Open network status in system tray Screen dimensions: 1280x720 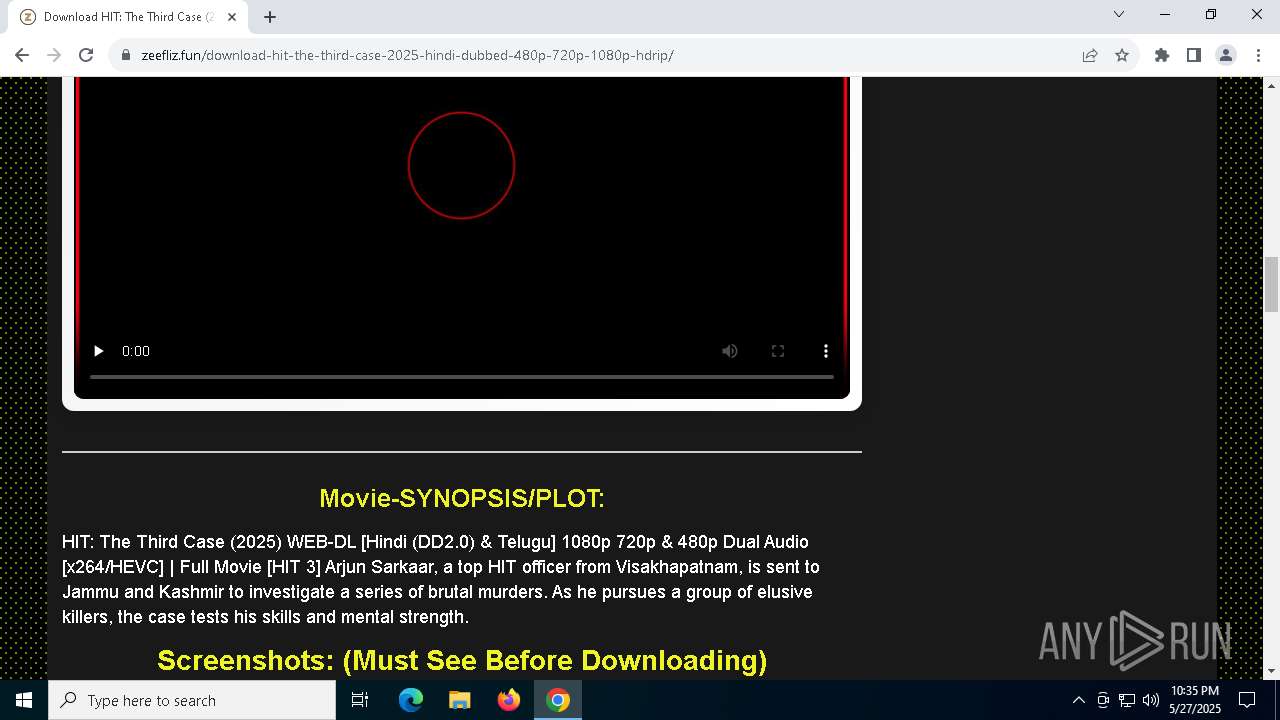[x=1127, y=700]
